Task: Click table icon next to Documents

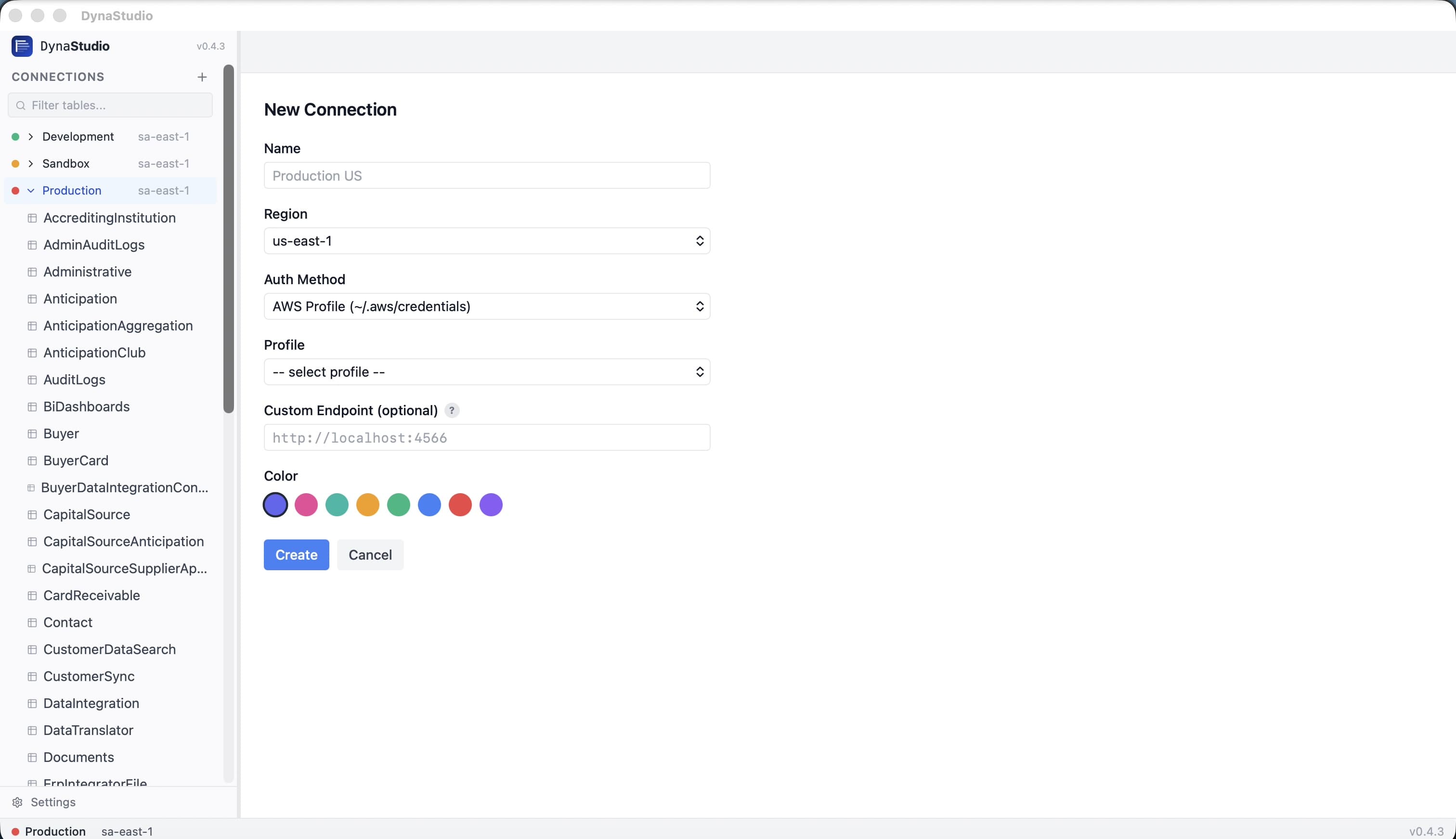Action: point(32,758)
